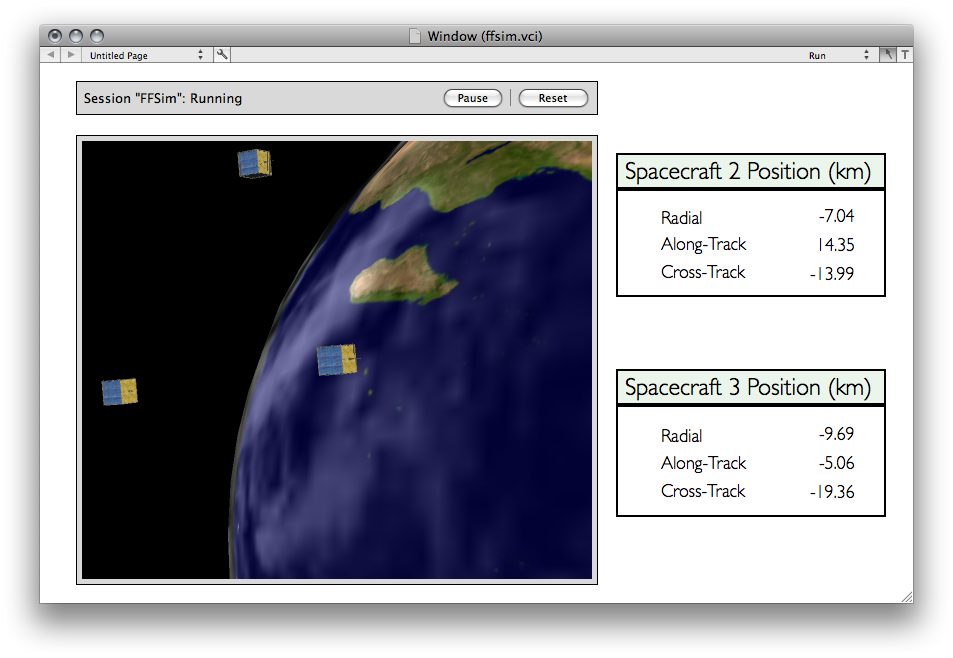Click the Cross-Track value -13.99
Image resolution: width=953 pixels, height=658 pixels.
[832, 273]
